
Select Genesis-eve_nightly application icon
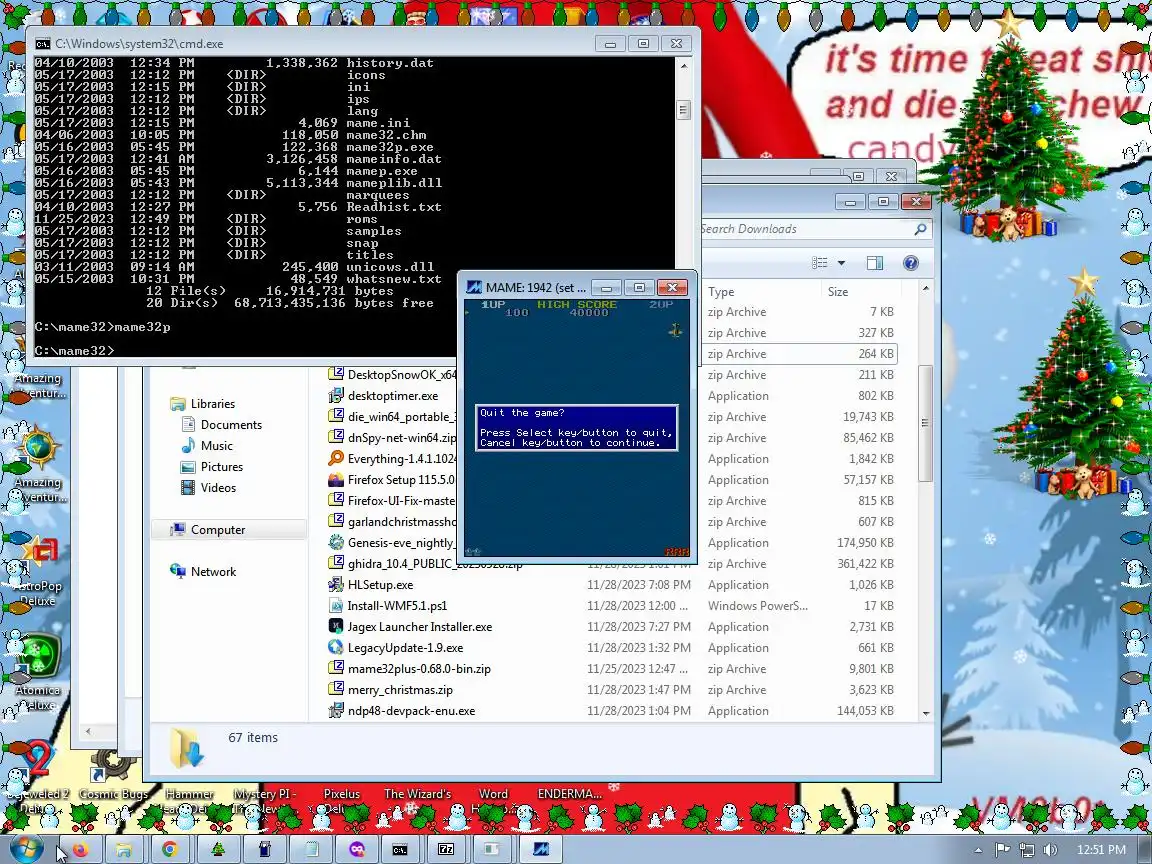(x=336, y=542)
